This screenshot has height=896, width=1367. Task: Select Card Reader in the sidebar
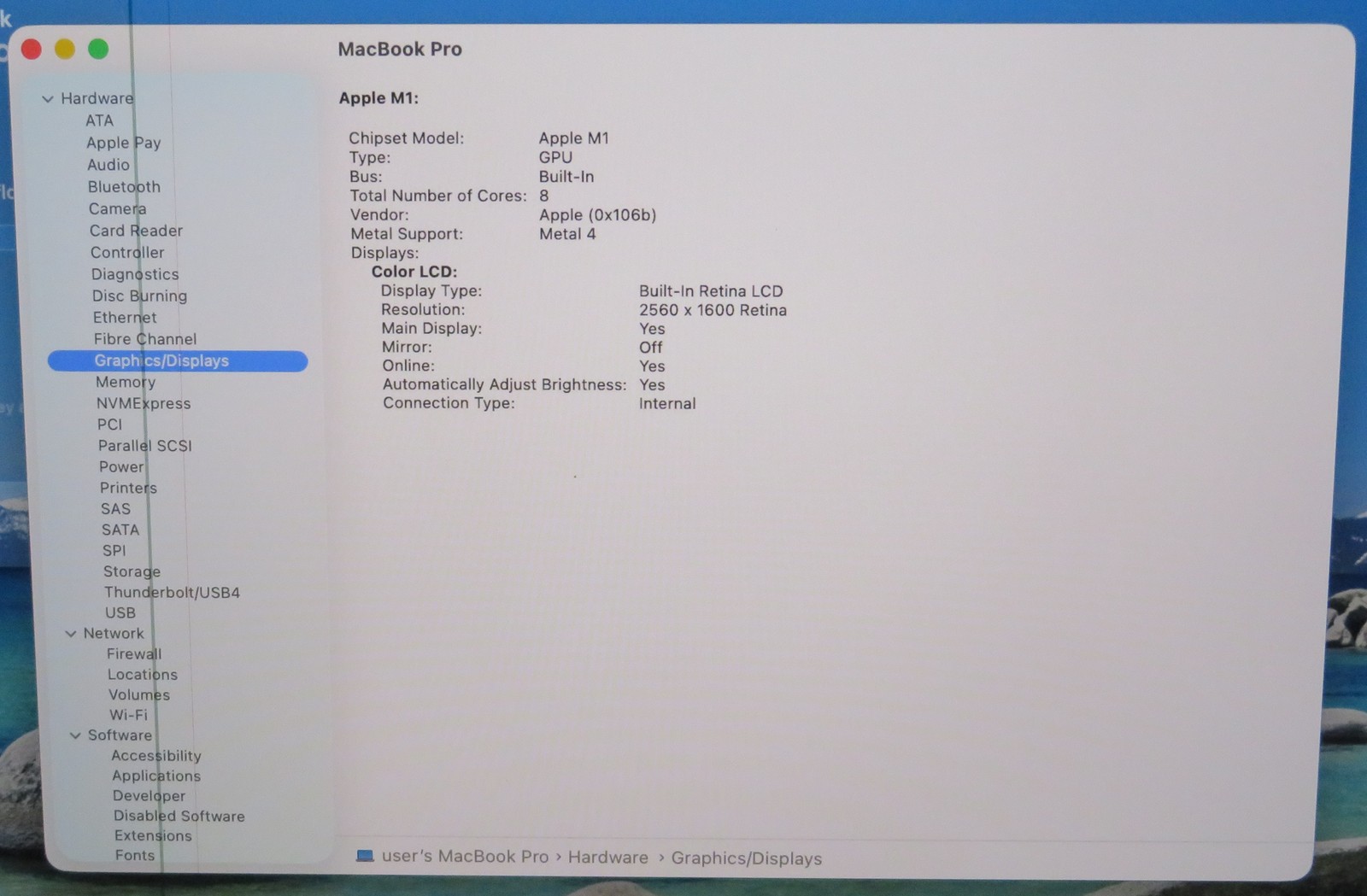tap(136, 231)
